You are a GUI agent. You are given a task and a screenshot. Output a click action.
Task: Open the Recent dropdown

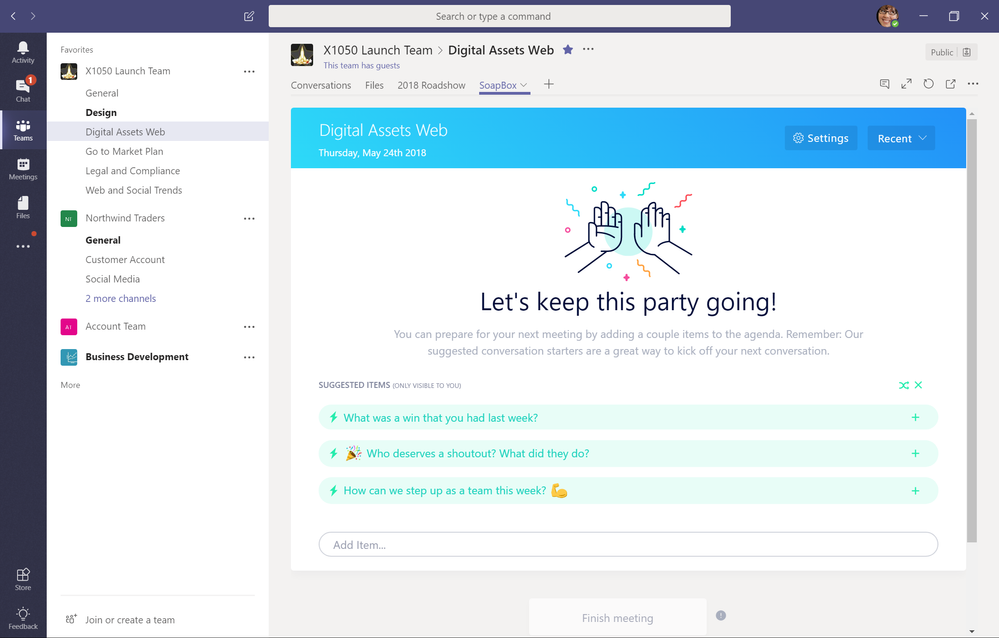click(901, 138)
